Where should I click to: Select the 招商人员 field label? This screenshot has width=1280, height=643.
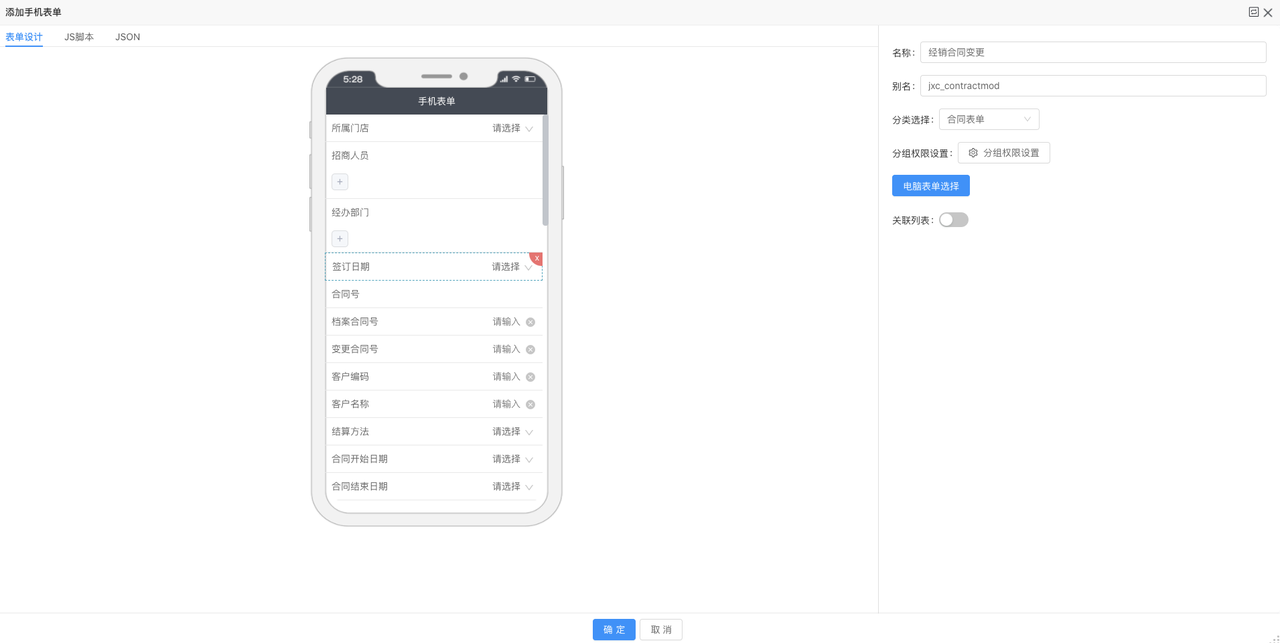(x=350, y=156)
